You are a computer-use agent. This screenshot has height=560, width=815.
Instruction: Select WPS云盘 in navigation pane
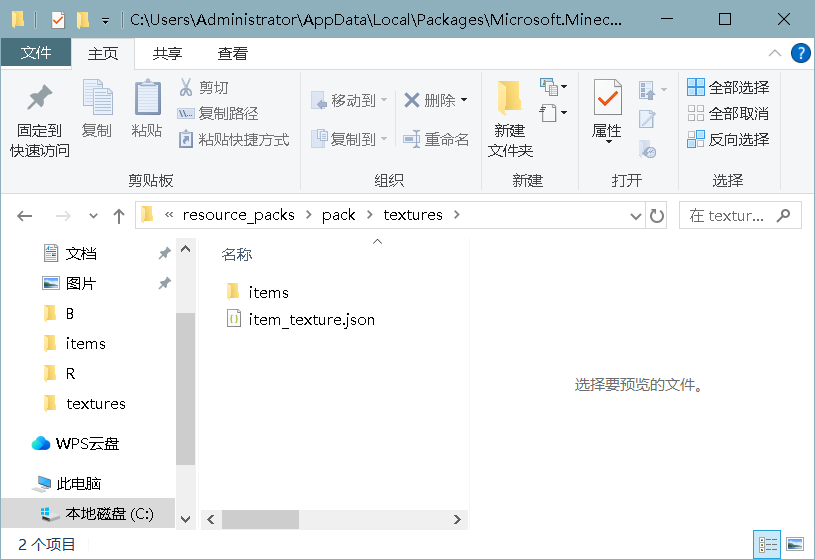click(x=88, y=444)
